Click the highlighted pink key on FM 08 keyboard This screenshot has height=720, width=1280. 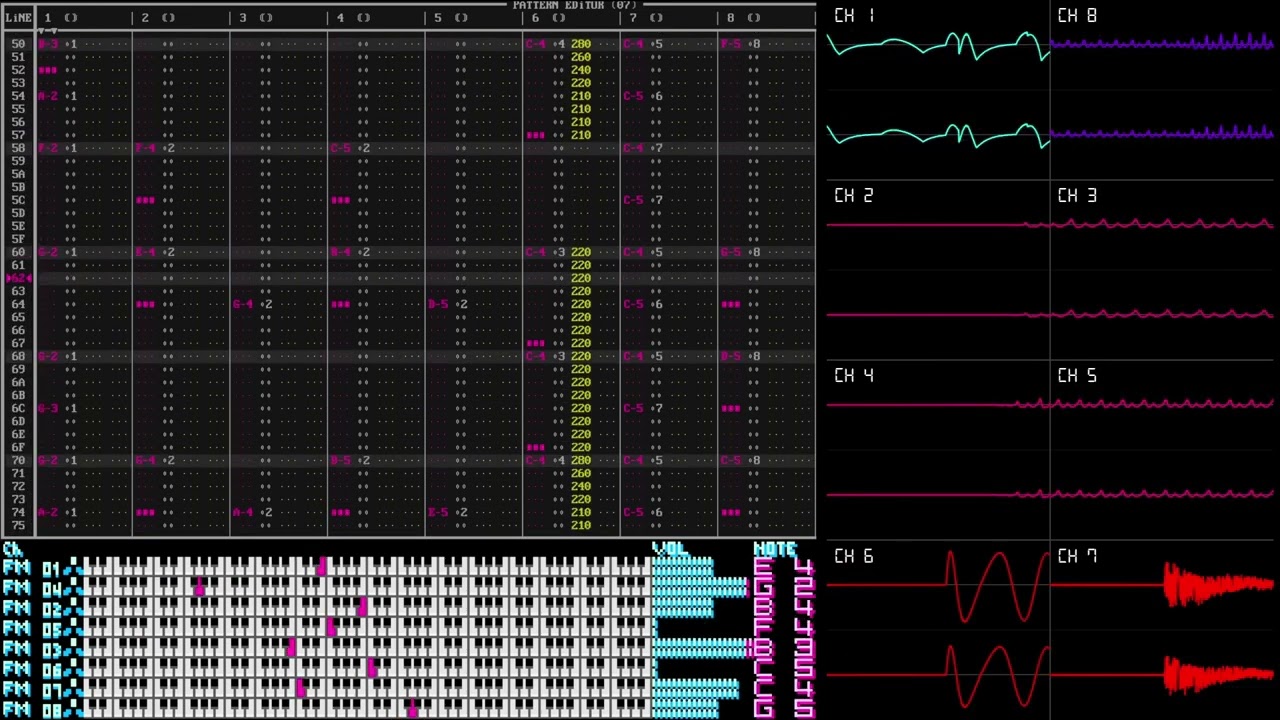pyautogui.click(x=412, y=709)
